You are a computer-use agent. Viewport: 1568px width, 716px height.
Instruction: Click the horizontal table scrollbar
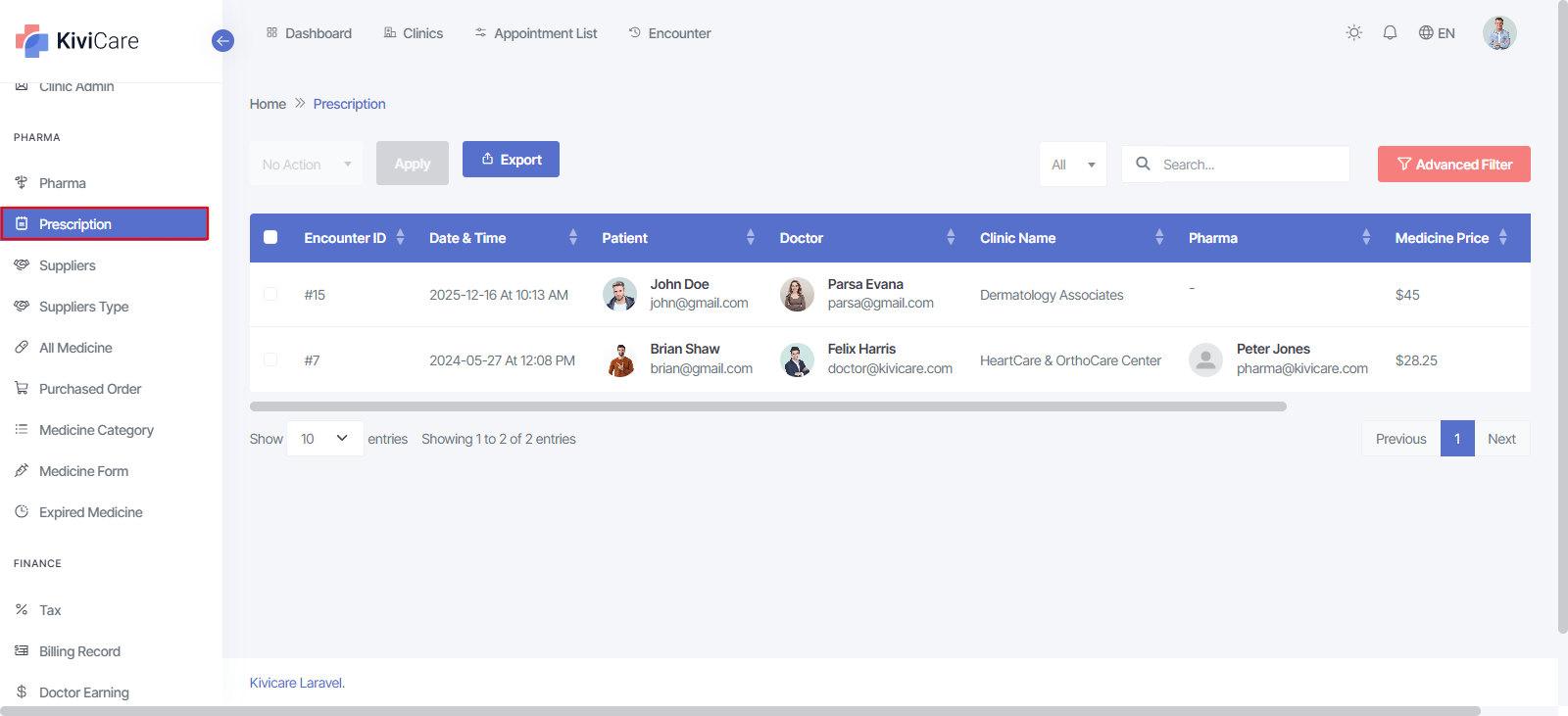pos(767,406)
